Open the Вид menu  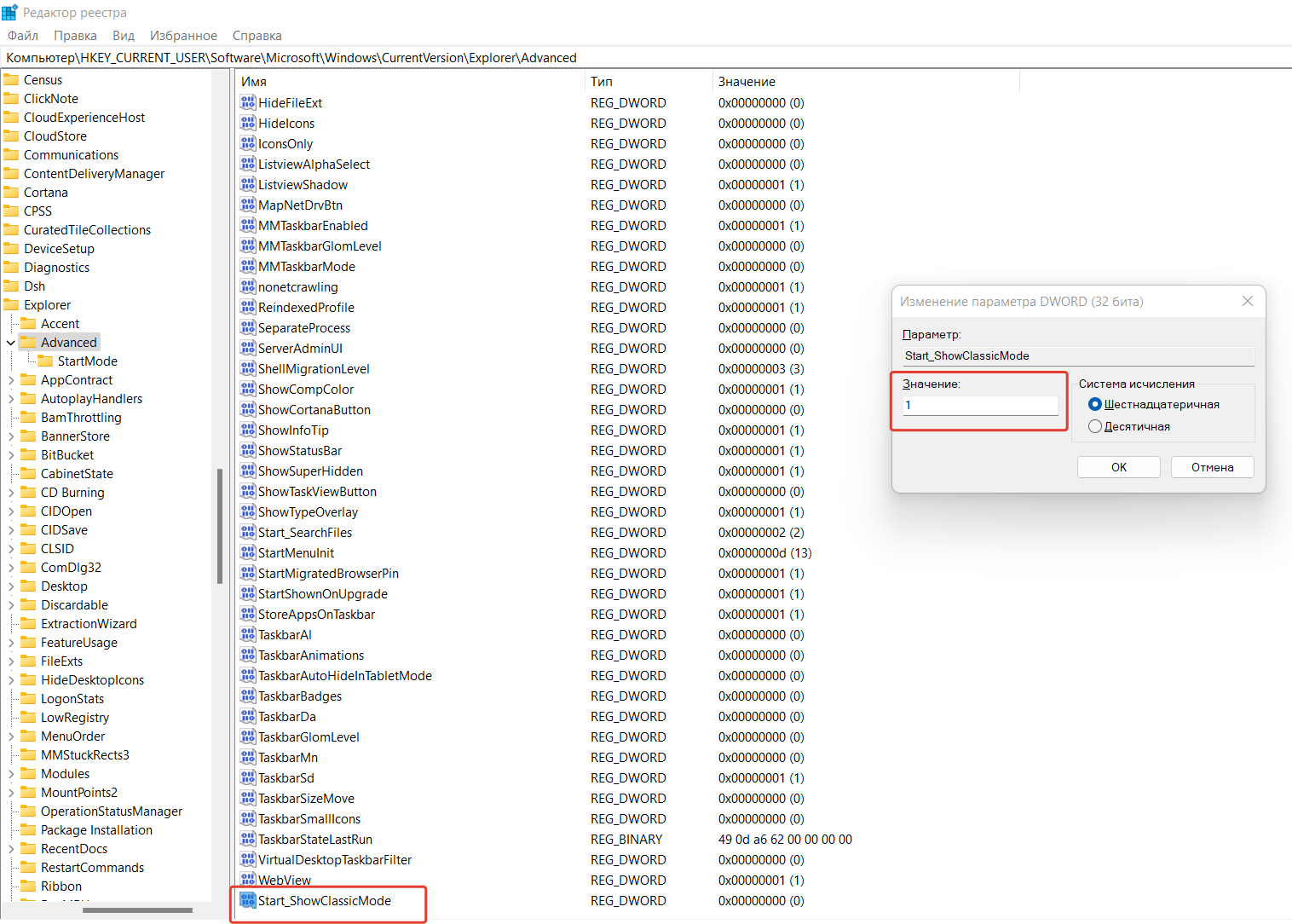coord(124,35)
